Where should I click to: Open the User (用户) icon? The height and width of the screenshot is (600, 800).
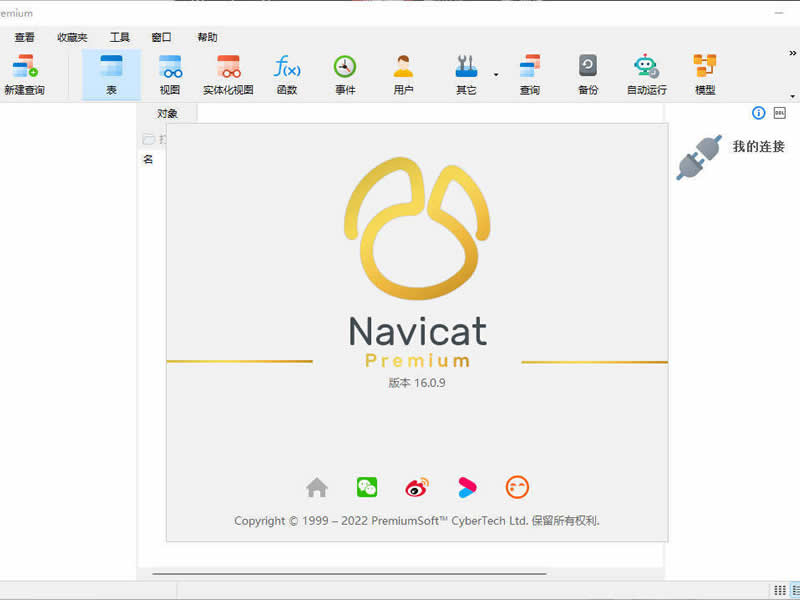(x=403, y=75)
